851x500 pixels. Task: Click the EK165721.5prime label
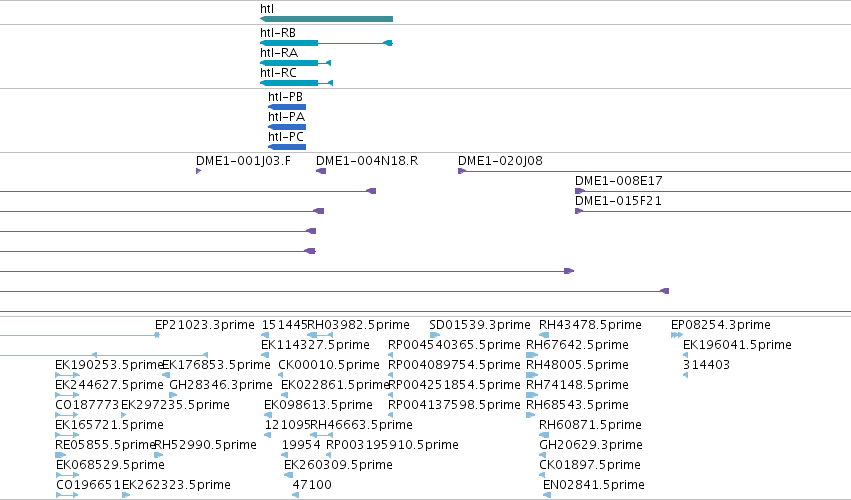(109, 426)
